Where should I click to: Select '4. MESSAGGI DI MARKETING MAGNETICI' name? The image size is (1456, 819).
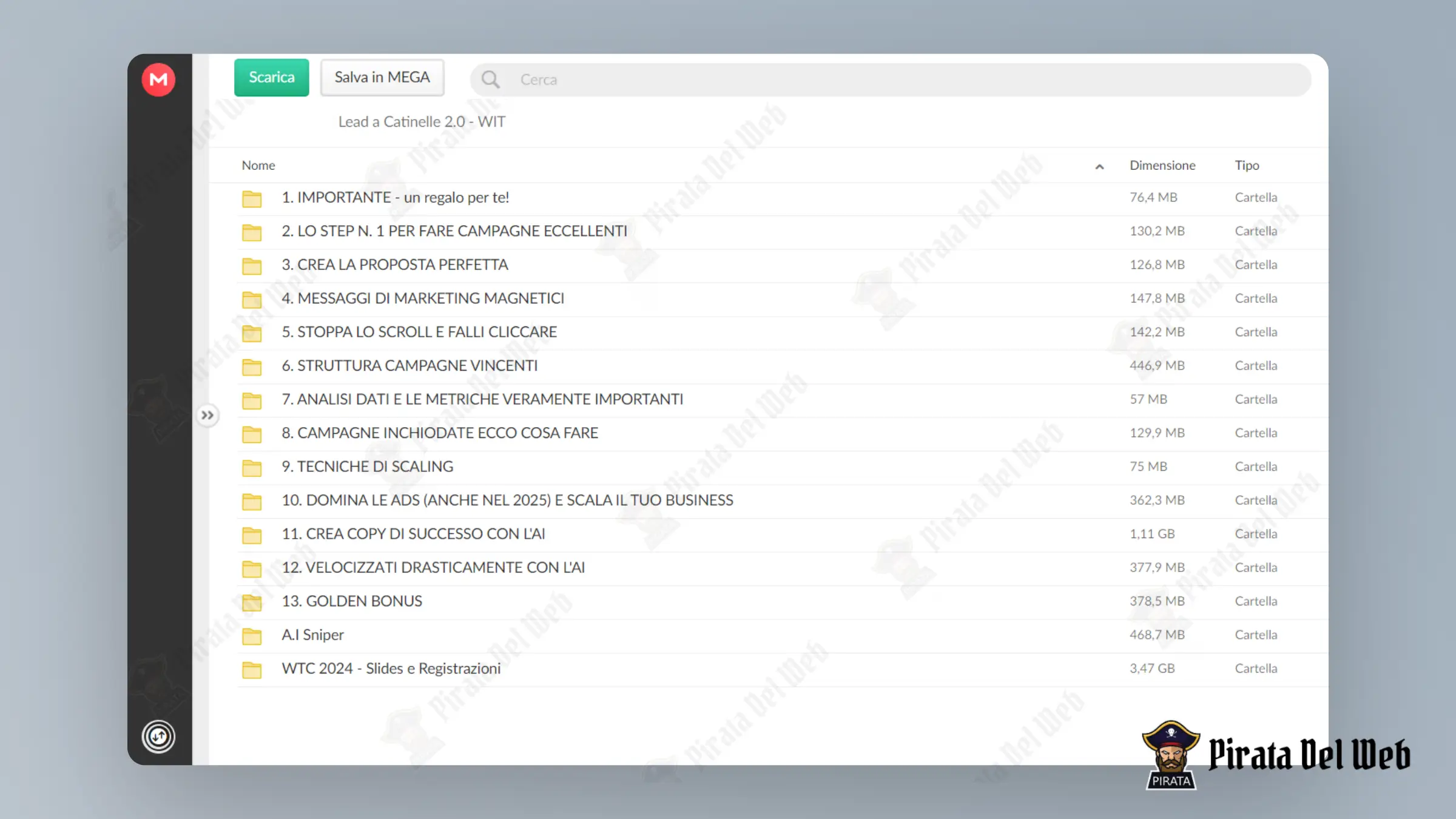point(423,298)
